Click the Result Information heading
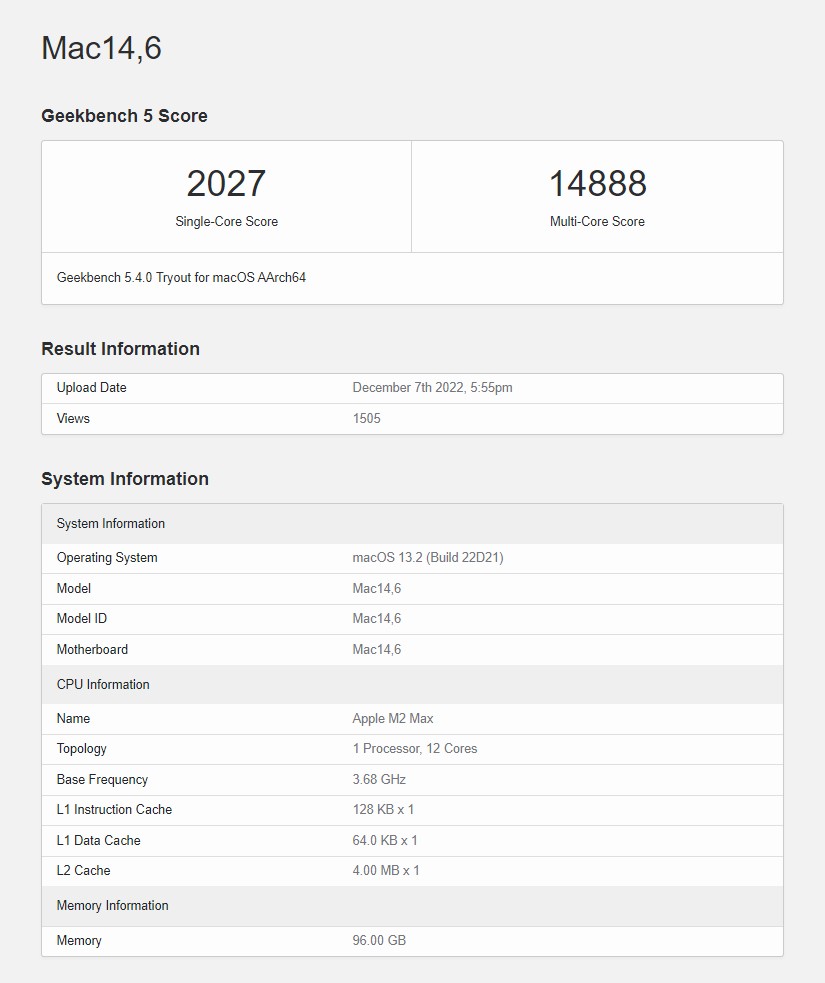 120,349
